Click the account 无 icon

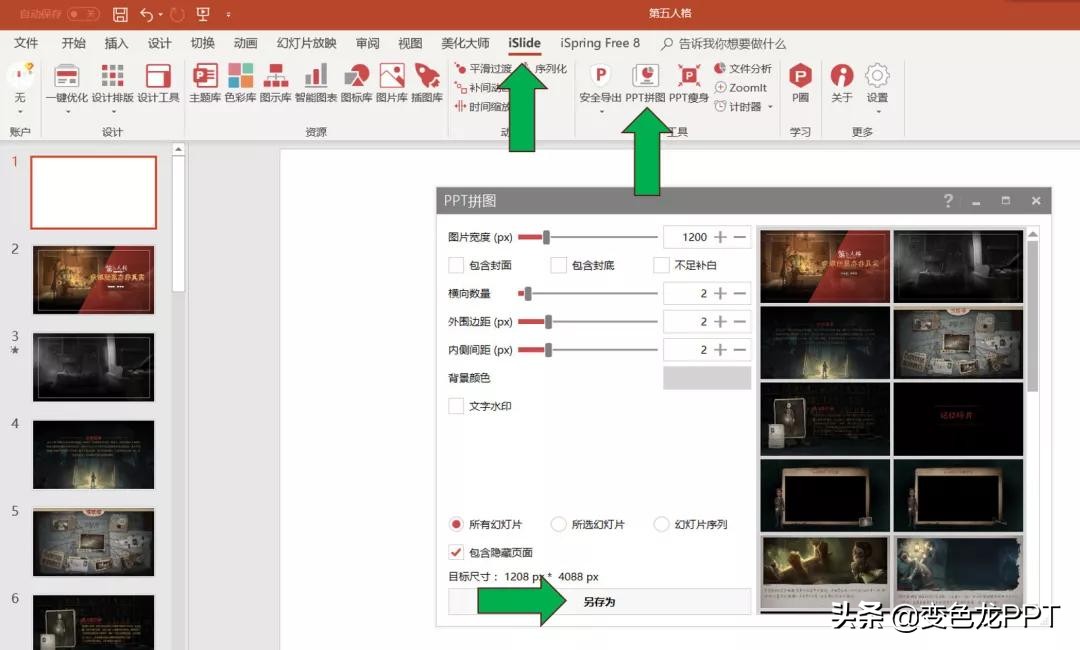20,83
